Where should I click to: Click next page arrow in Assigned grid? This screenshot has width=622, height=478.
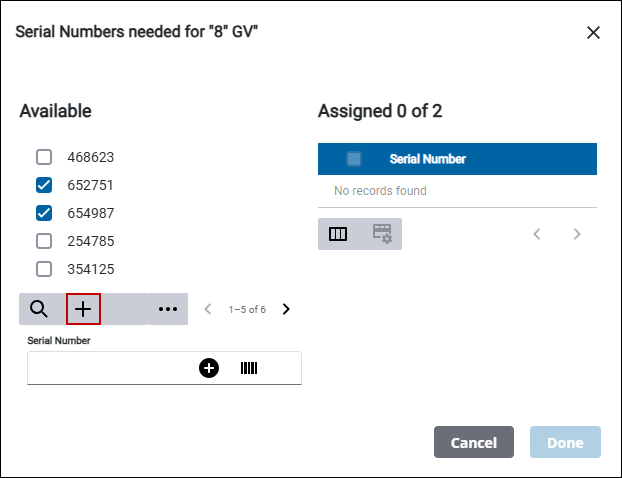click(x=577, y=234)
